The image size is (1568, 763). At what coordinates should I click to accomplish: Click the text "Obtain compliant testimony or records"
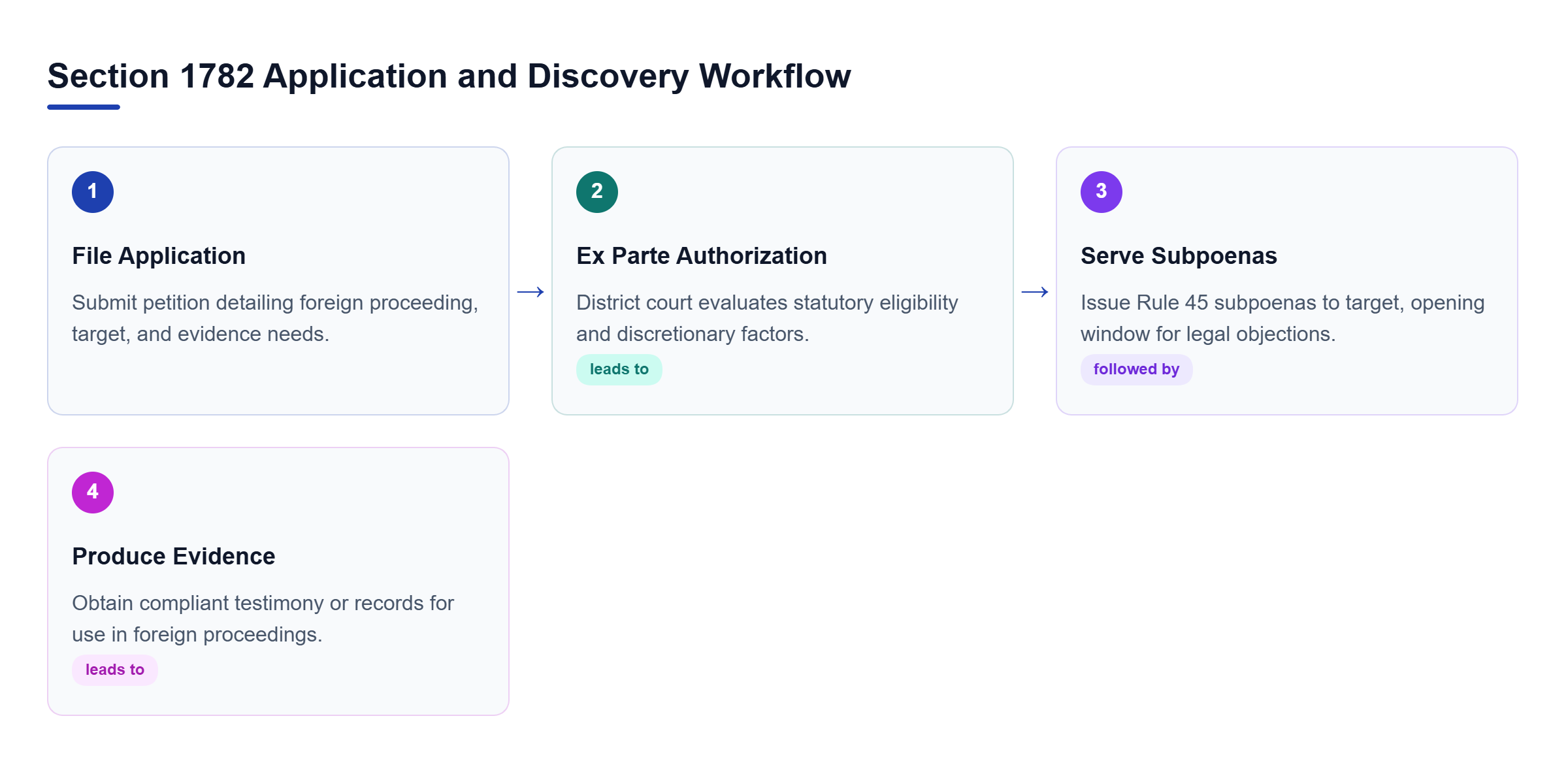247,603
